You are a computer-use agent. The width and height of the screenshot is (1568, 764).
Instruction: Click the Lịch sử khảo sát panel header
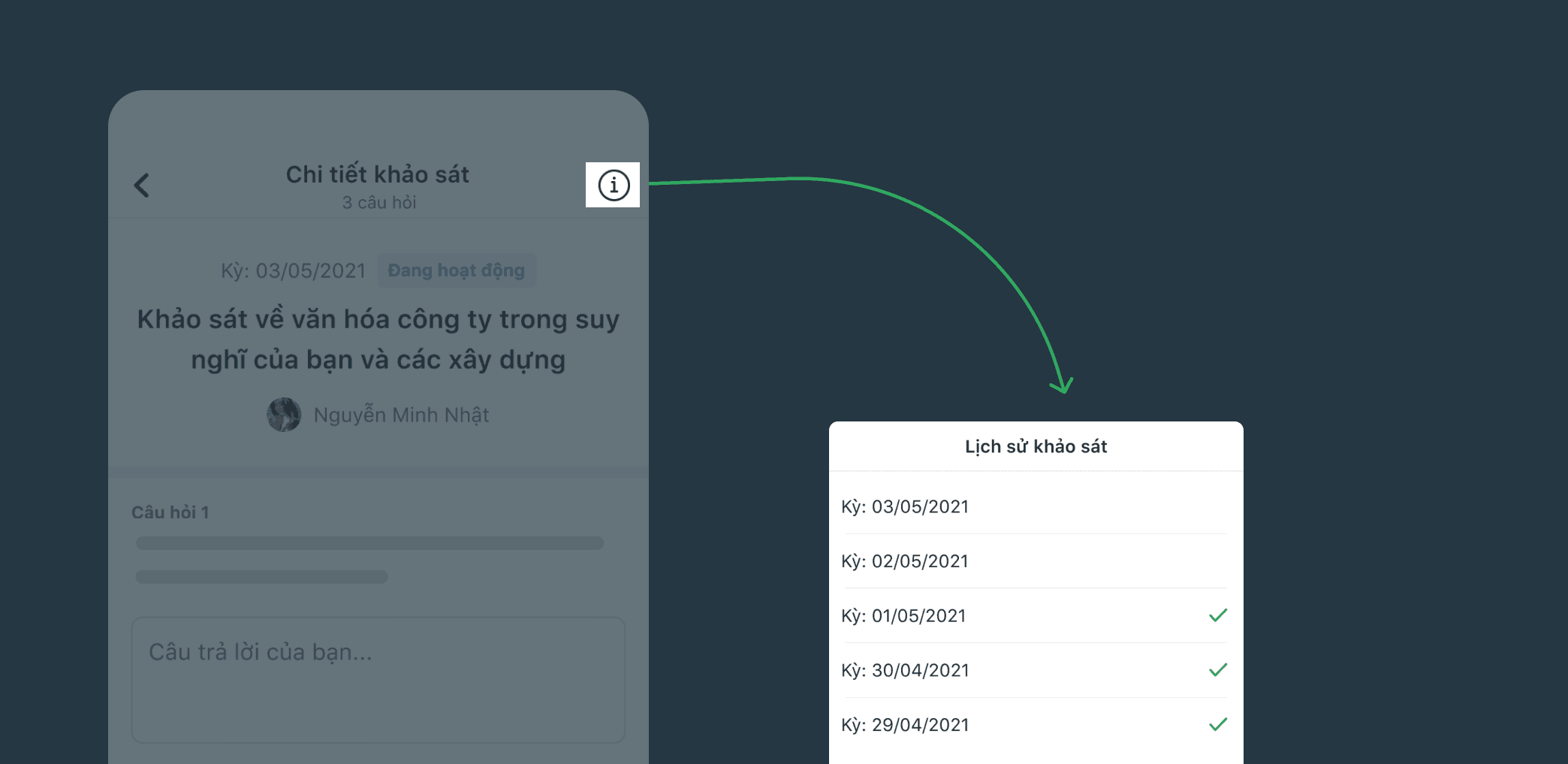point(1036,446)
